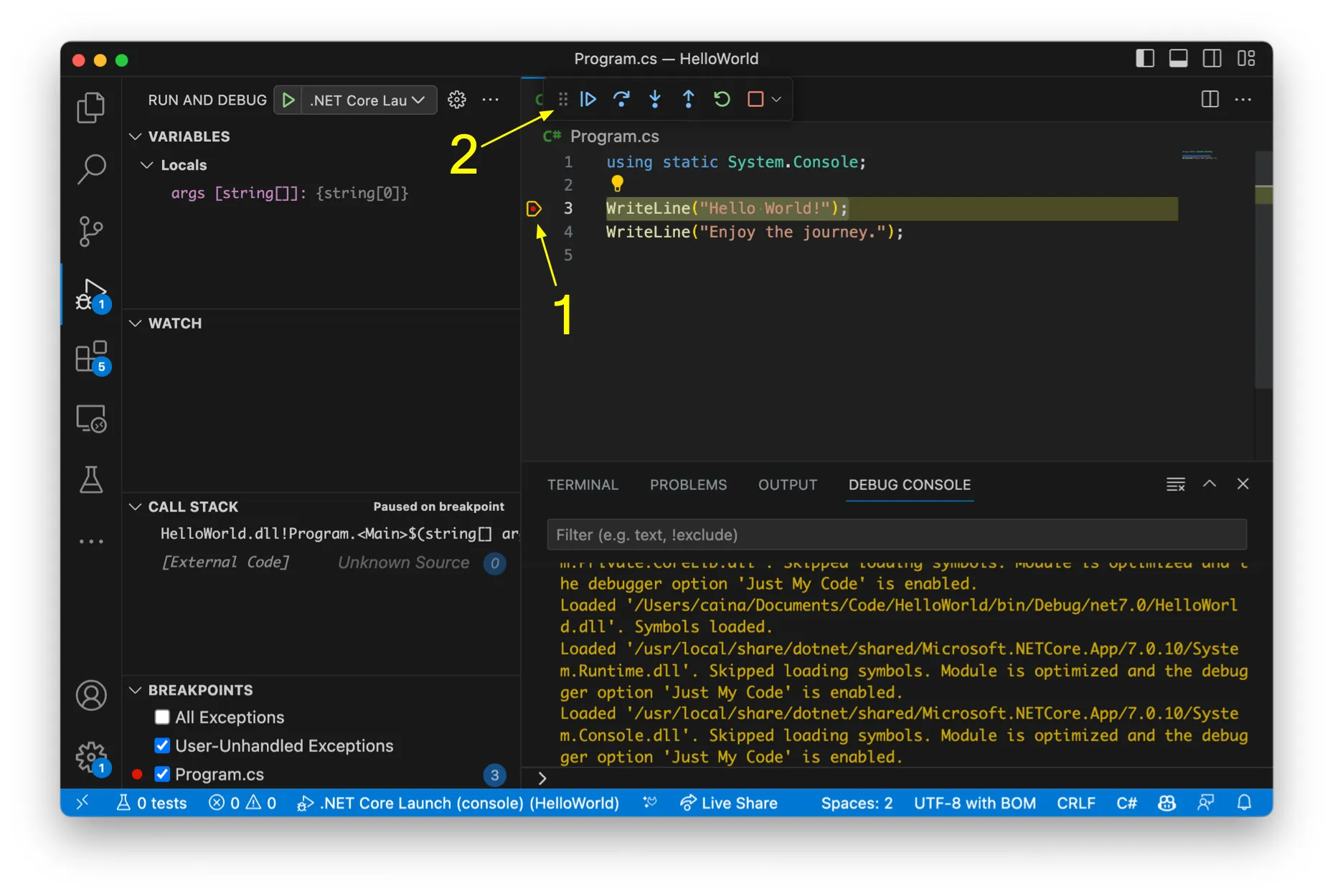Change end of line CRLF
Image resolution: width=1333 pixels, height=896 pixels.
pos(1076,803)
